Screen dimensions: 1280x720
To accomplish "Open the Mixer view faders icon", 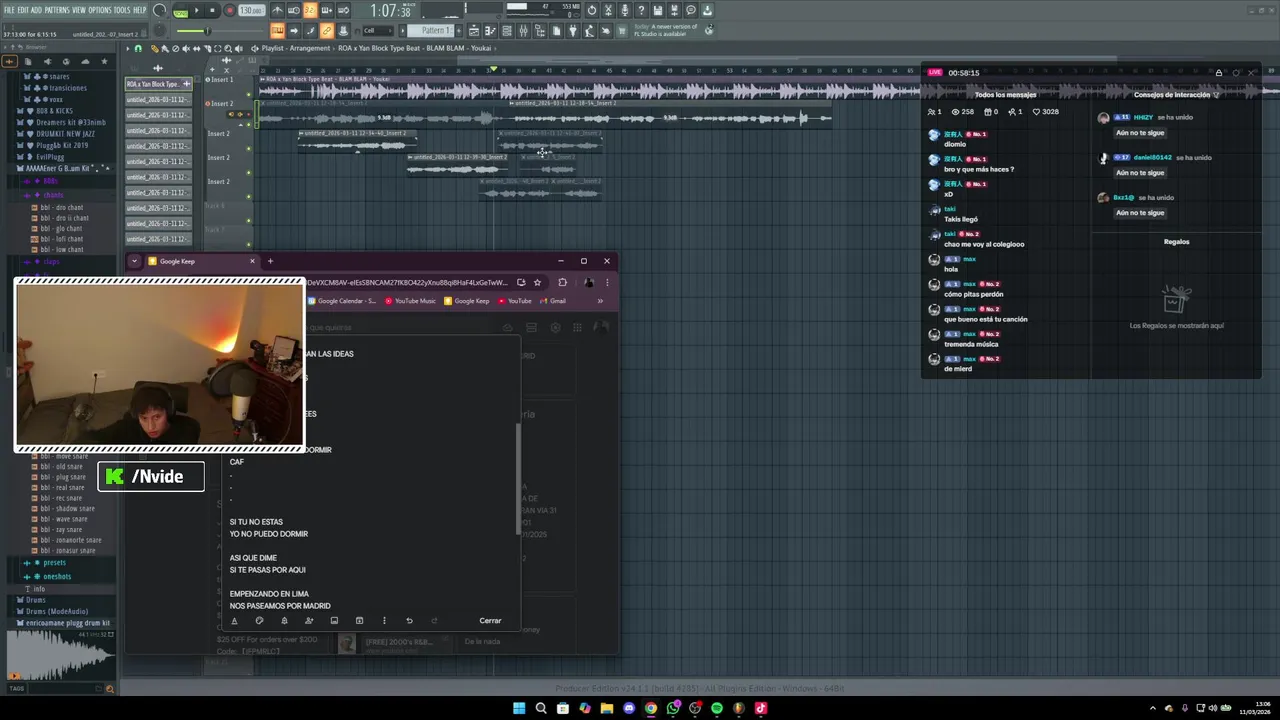I will [523, 31].
